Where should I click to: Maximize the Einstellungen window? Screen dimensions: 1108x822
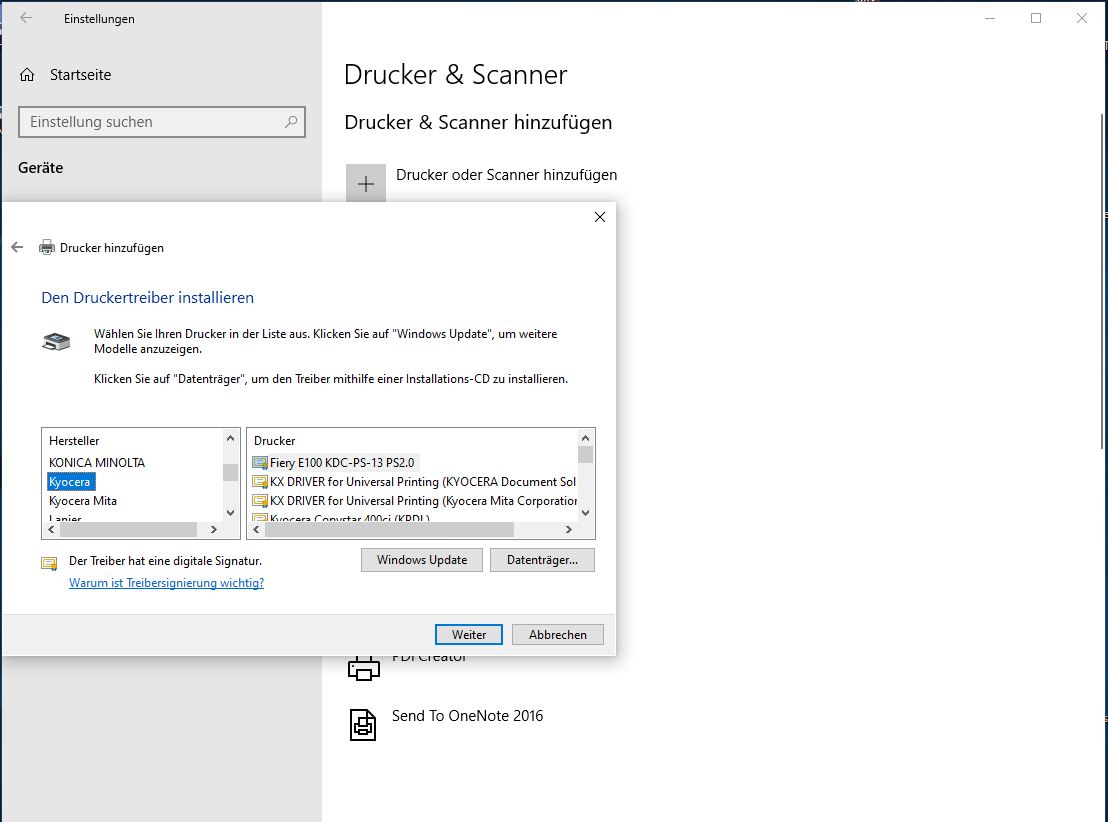click(x=1036, y=18)
